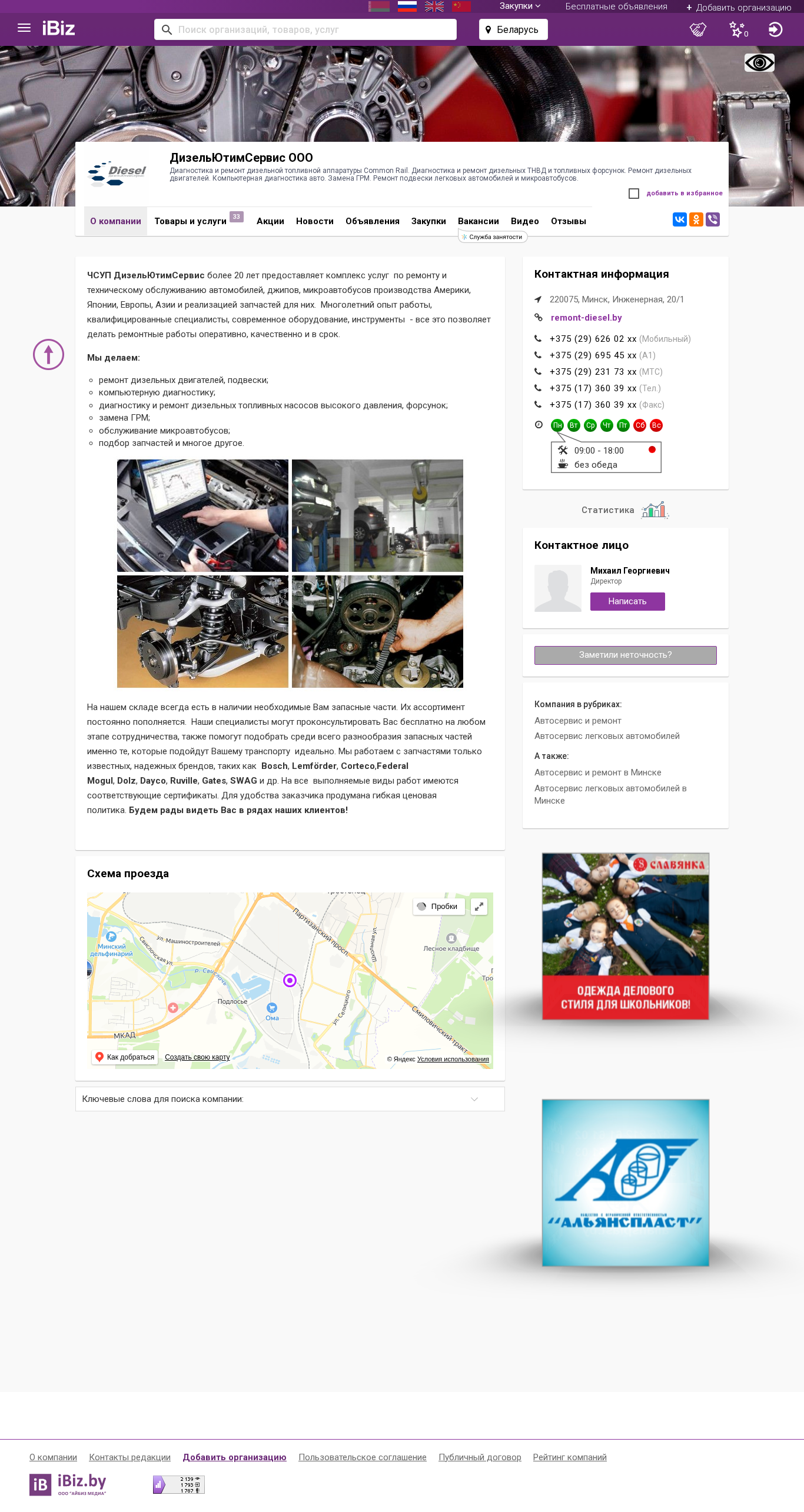Toggle accessibility eye view mode
Screen dimensions: 804x1512
coord(759,62)
